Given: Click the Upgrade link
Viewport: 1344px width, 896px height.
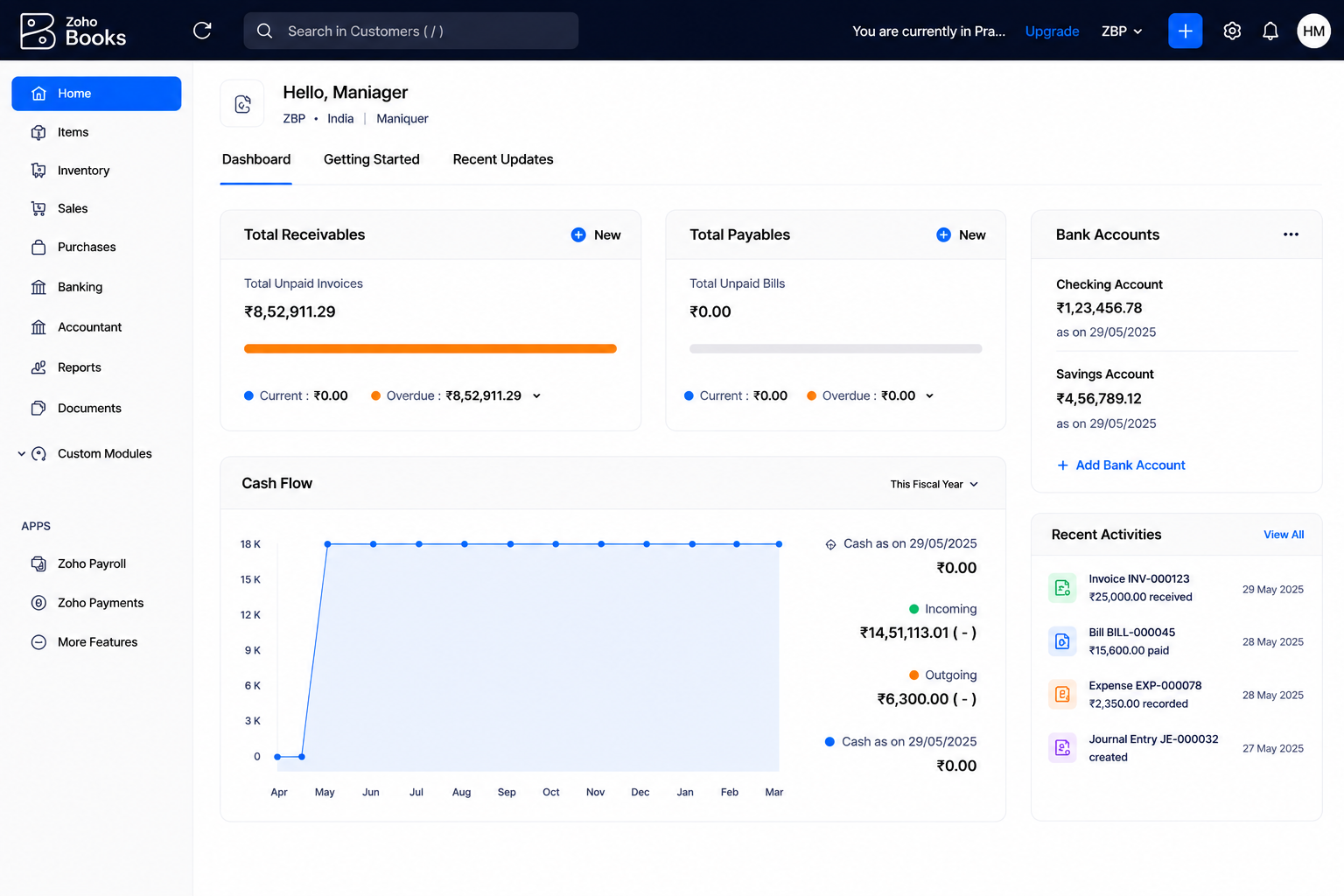Looking at the screenshot, I should tap(1052, 31).
